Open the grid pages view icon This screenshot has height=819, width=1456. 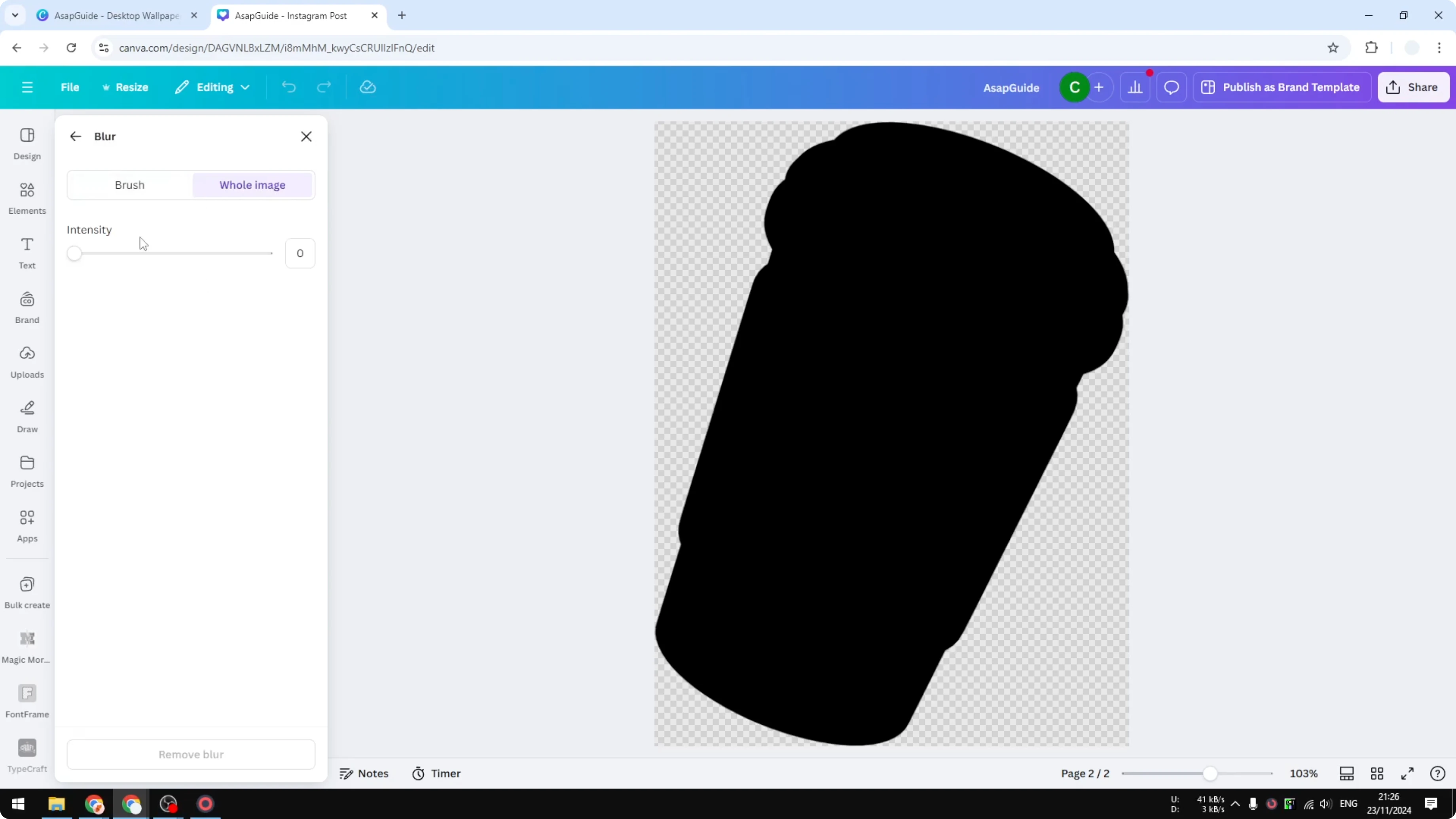1377,773
